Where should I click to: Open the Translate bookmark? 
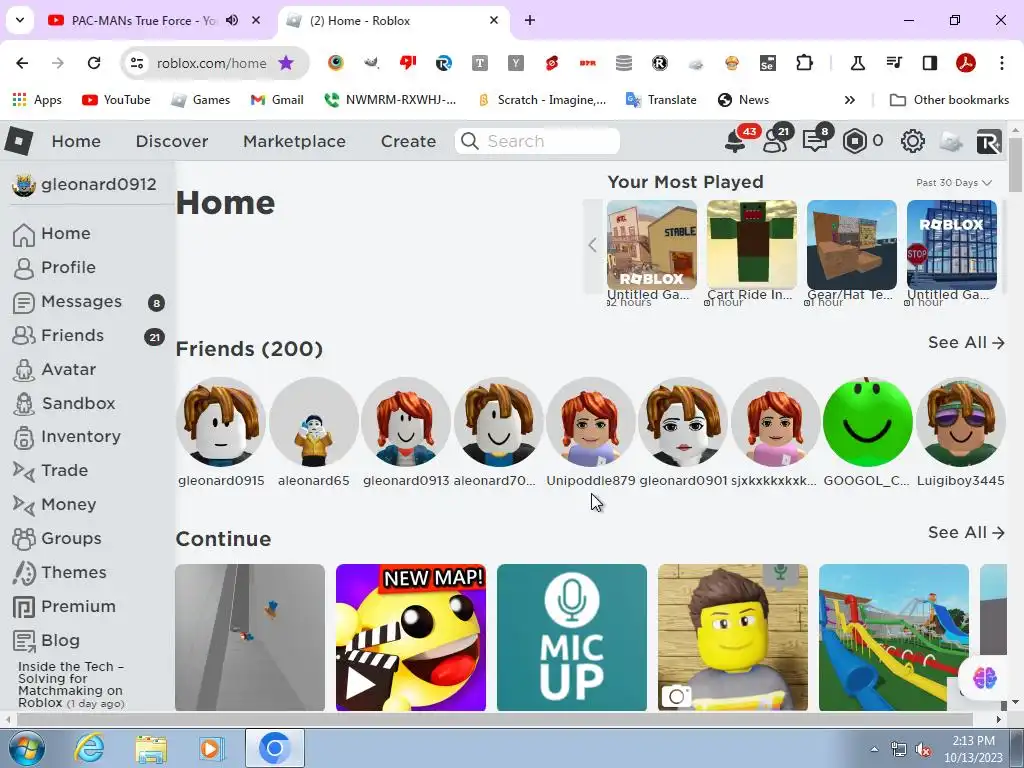[x=661, y=100]
